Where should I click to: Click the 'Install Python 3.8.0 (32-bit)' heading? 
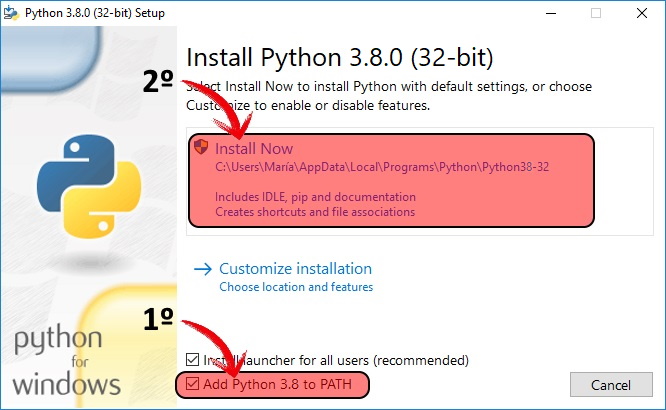click(340, 57)
